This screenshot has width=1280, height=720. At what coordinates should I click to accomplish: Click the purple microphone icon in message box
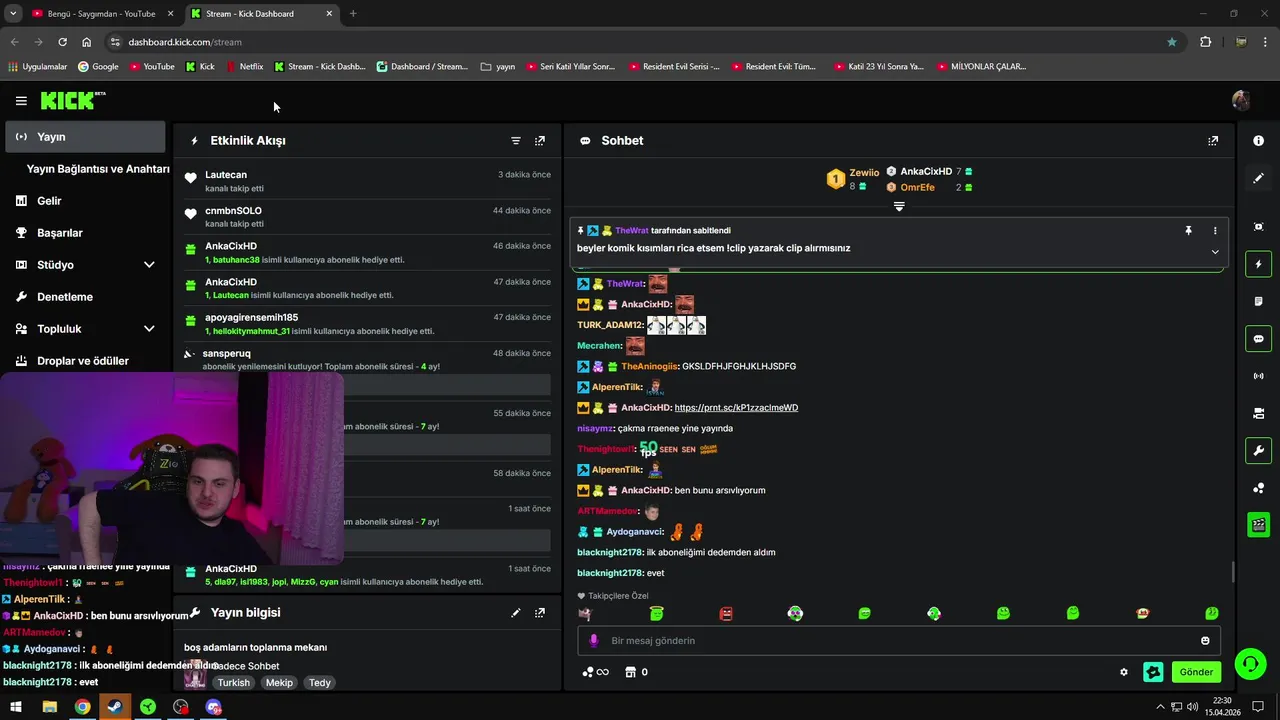593,641
